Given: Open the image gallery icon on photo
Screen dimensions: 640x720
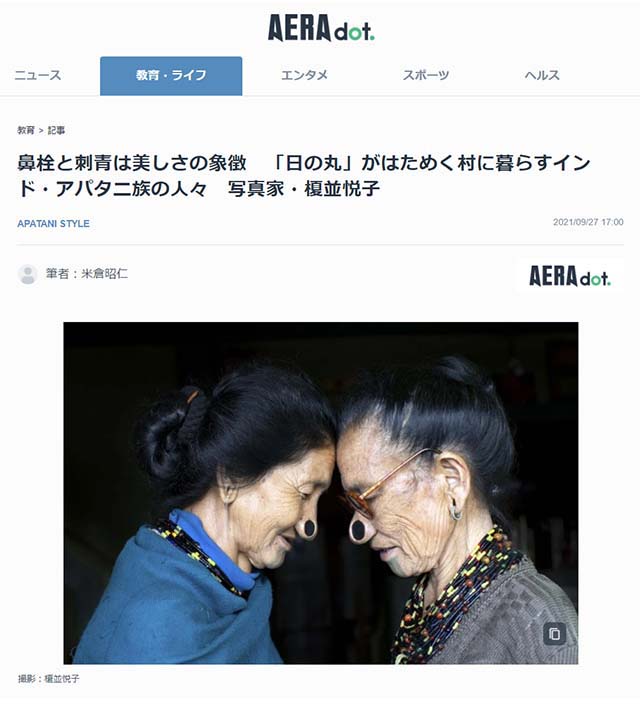Looking at the screenshot, I should click(555, 634).
